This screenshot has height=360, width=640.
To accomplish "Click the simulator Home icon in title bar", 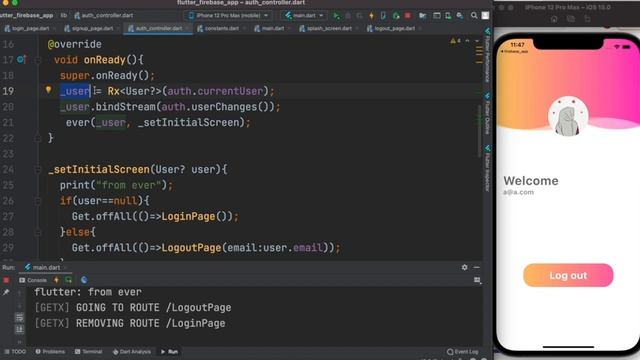I will 554,19.
